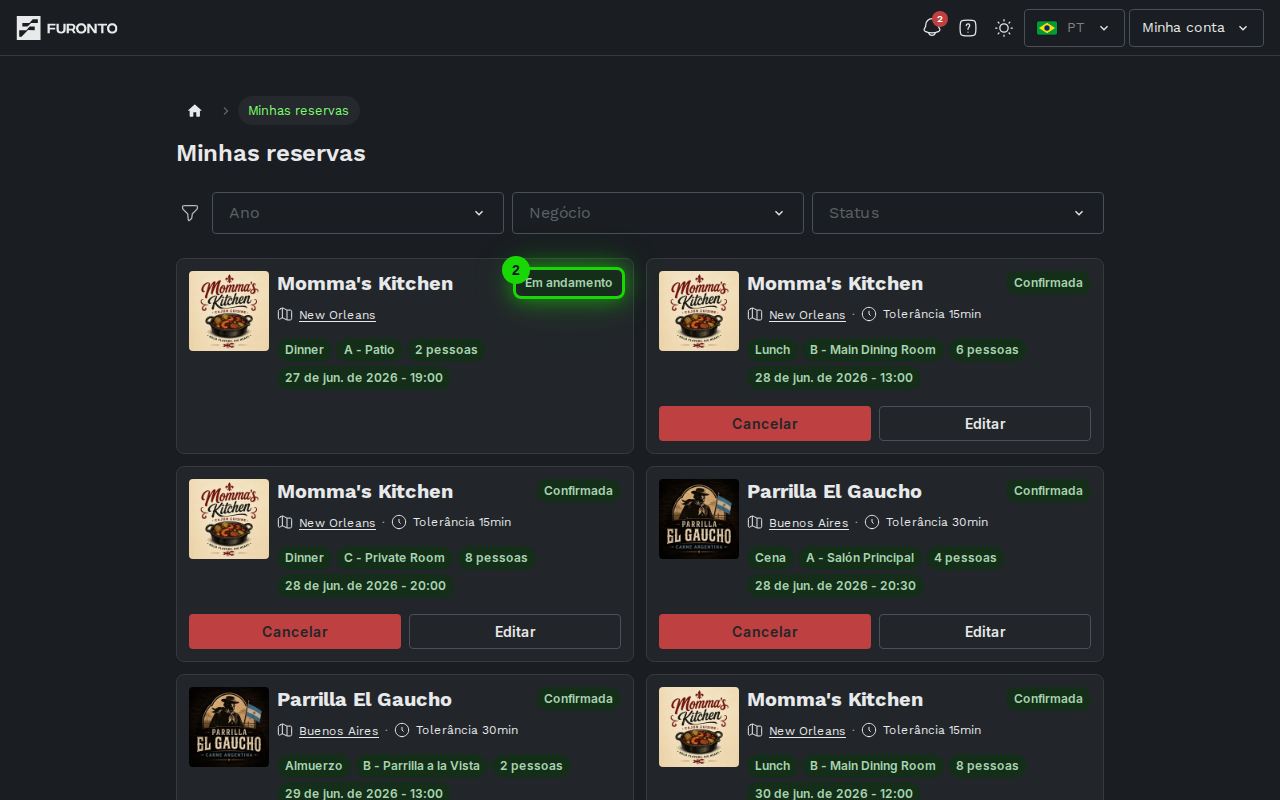The height and width of the screenshot is (800, 1280).
Task: Click the "Almuerzo" tag
Action: (x=314, y=766)
